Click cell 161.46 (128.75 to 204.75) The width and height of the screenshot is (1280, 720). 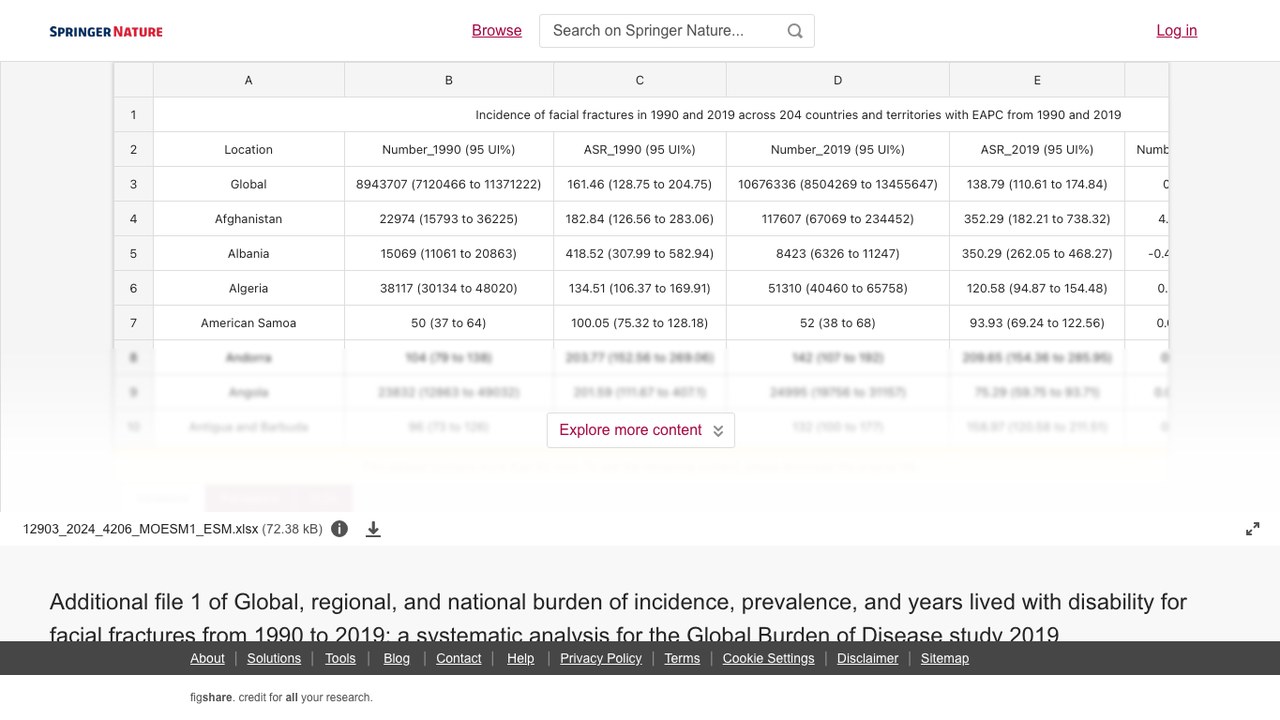pyautogui.click(x=640, y=184)
